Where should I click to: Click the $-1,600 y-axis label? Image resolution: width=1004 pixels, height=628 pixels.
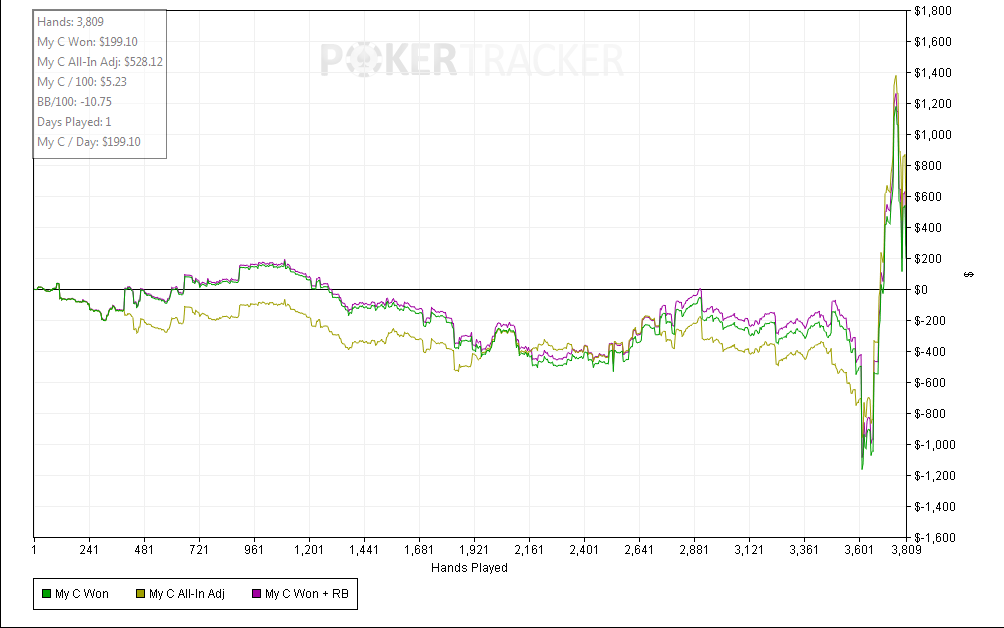[x=935, y=538]
